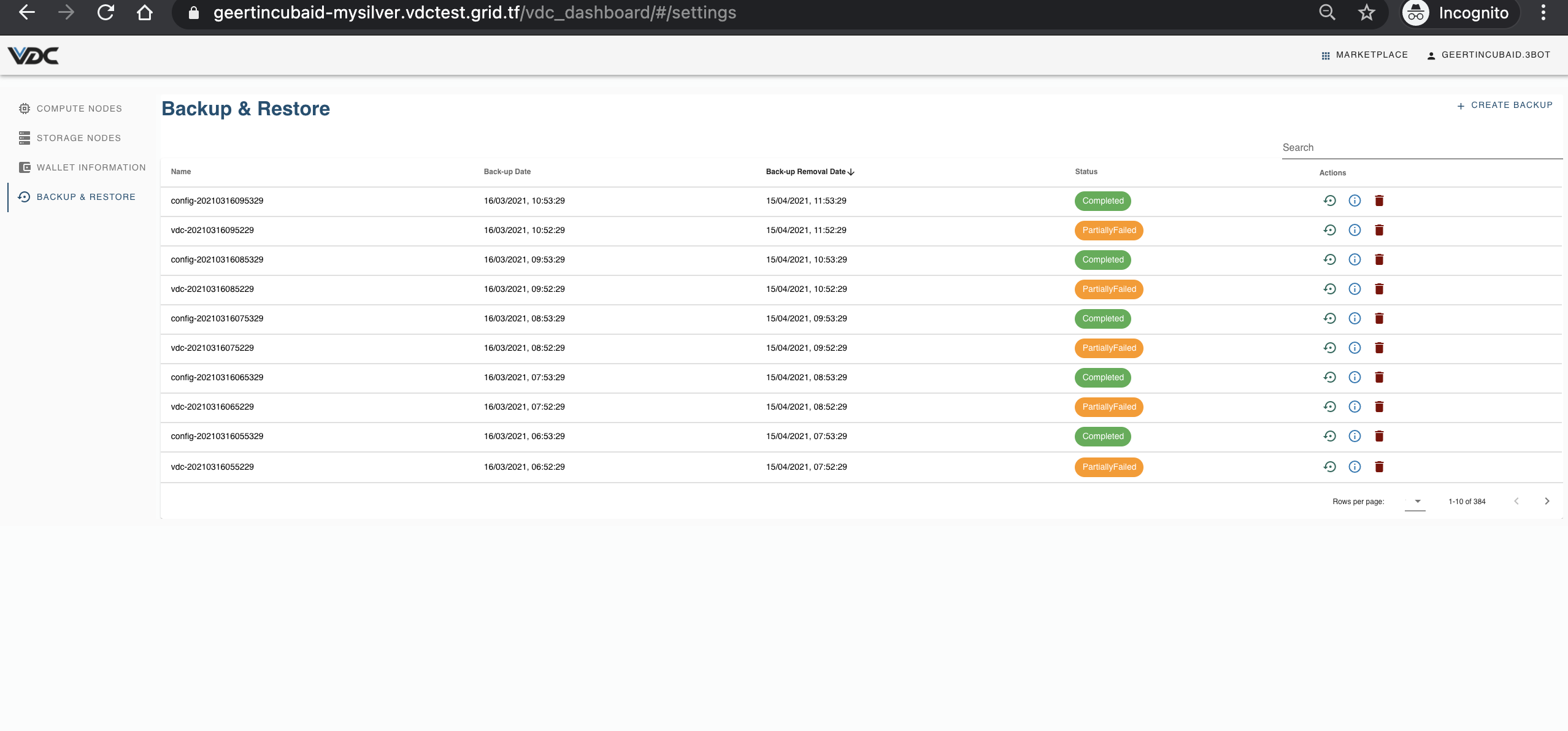1568x731 pixels.
Task: Expand the Incognito profile menu
Action: [1458, 13]
